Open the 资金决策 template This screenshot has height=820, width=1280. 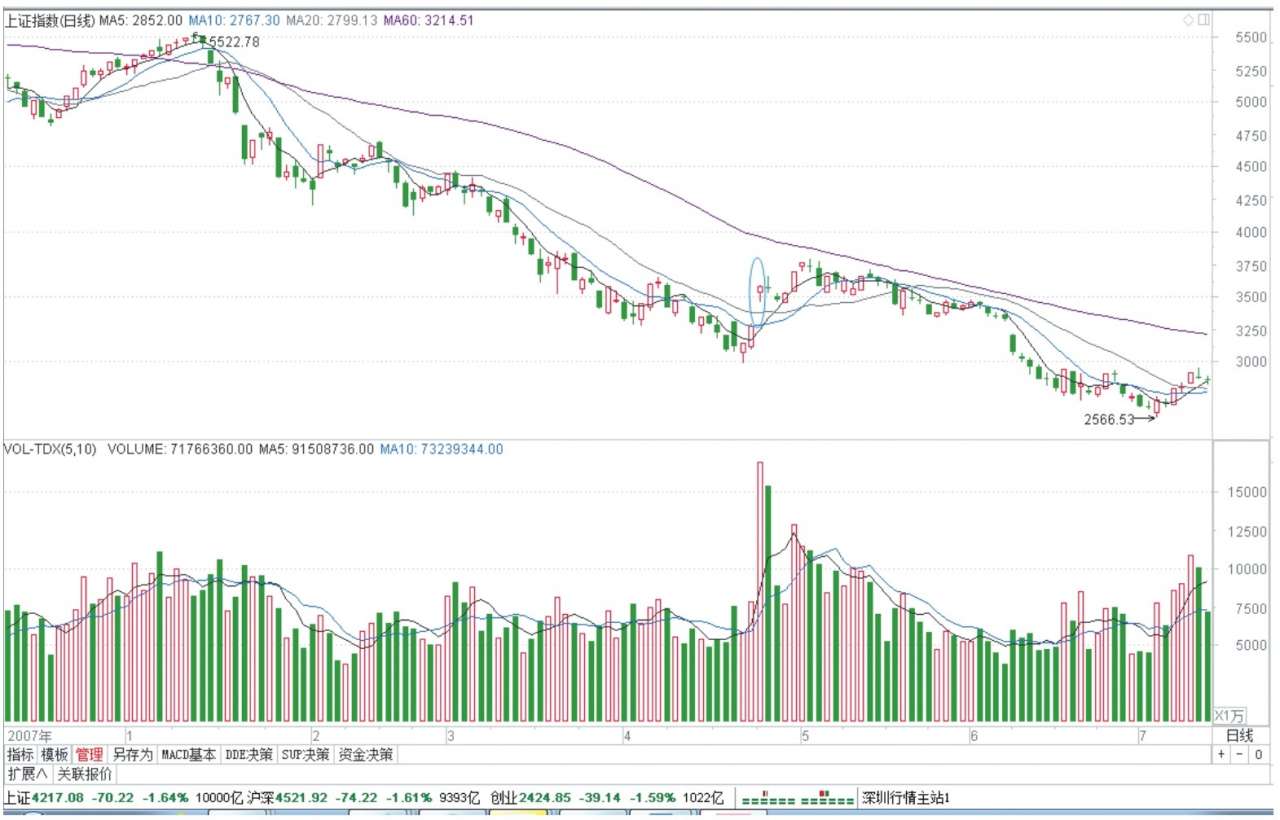coord(366,754)
